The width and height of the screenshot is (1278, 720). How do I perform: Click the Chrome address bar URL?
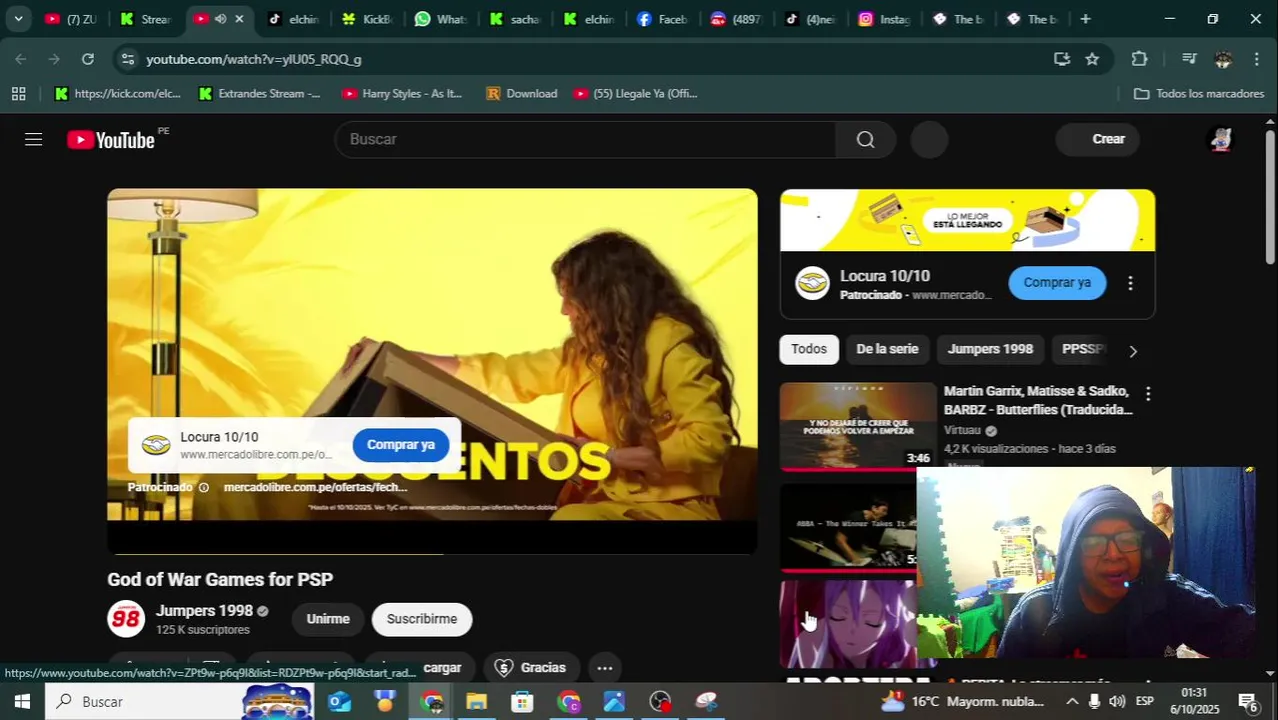(x=254, y=59)
